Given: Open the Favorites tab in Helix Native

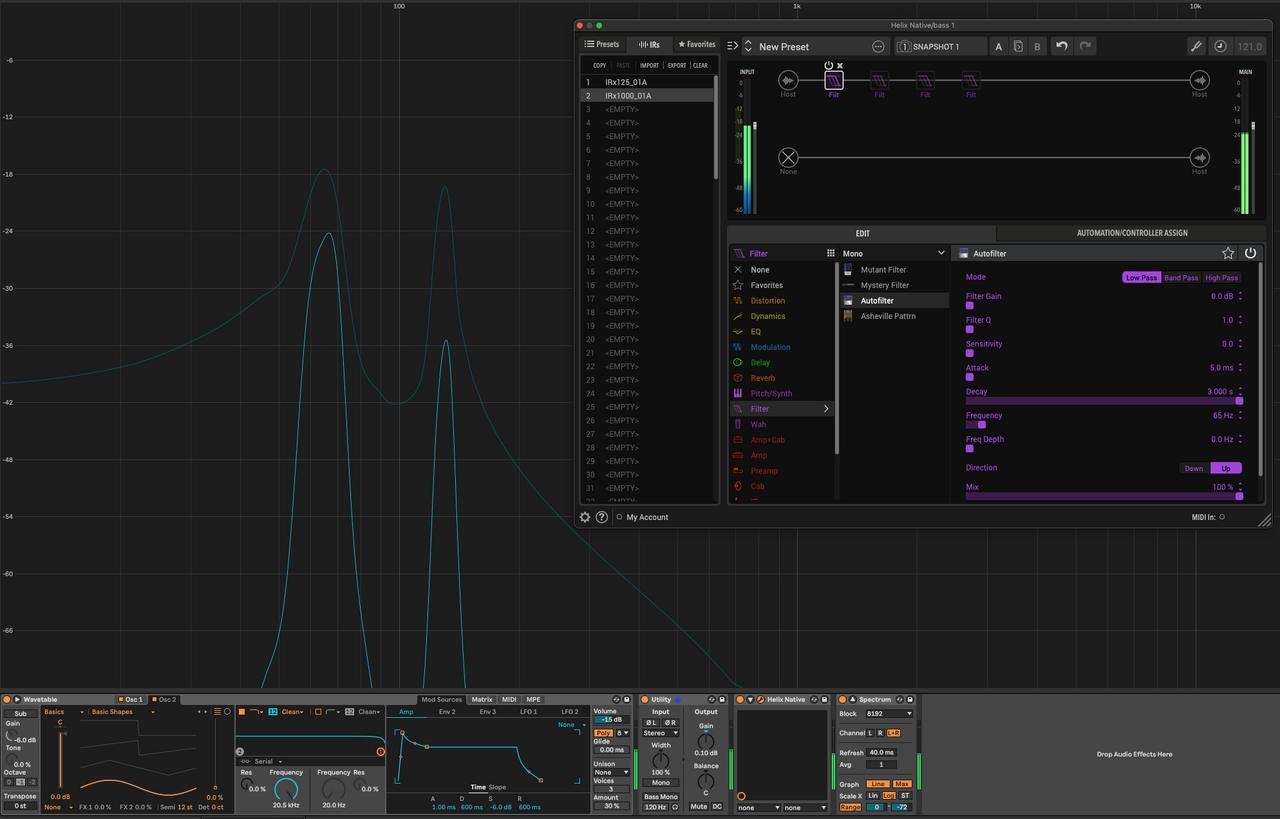Looking at the screenshot, I should tap(696, 44).
